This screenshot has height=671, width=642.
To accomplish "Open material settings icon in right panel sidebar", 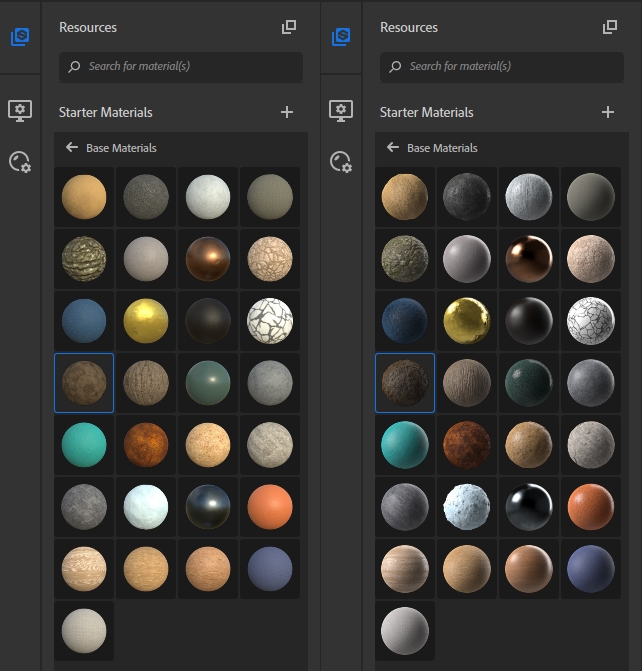I will click(341, 162).
